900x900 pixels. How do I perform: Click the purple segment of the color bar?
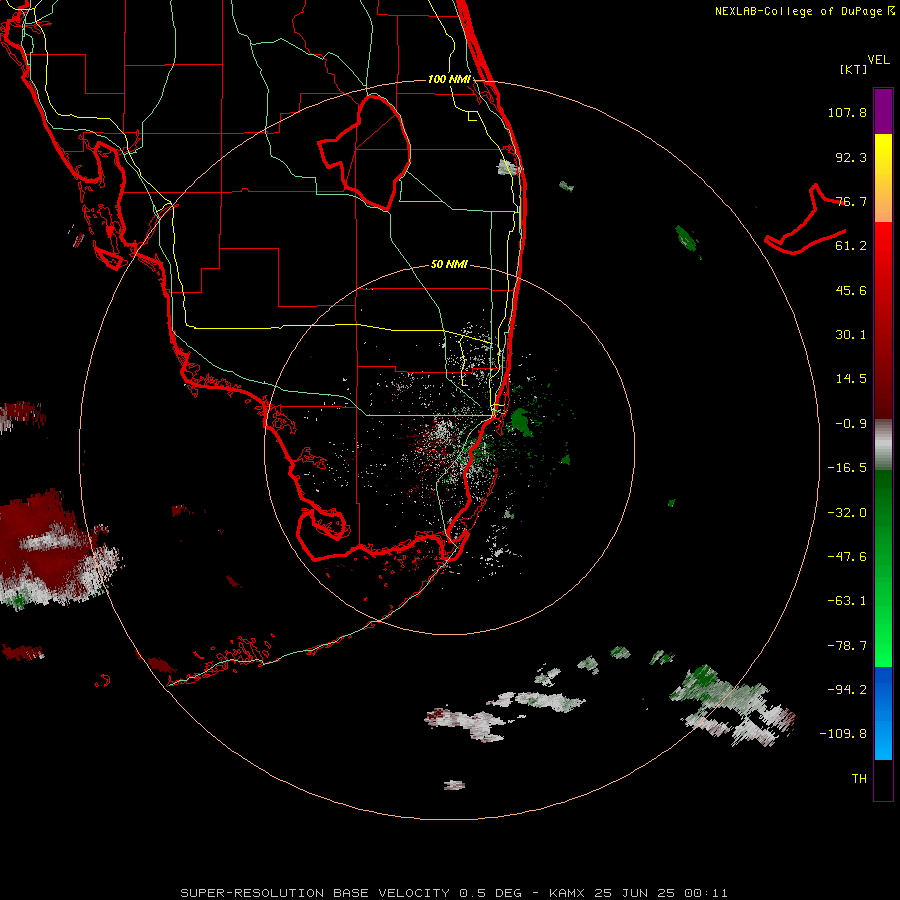tap(883, 111)
